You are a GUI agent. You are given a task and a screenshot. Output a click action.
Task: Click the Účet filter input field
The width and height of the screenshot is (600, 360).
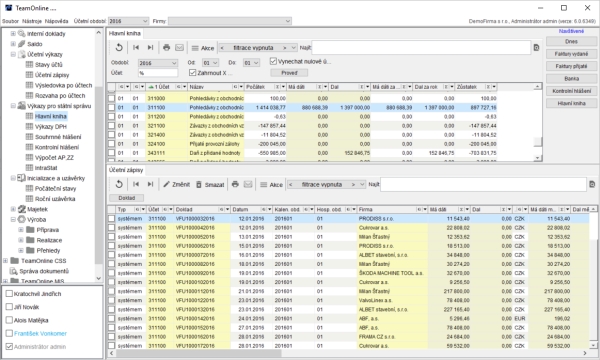click(x=158, y=73)
